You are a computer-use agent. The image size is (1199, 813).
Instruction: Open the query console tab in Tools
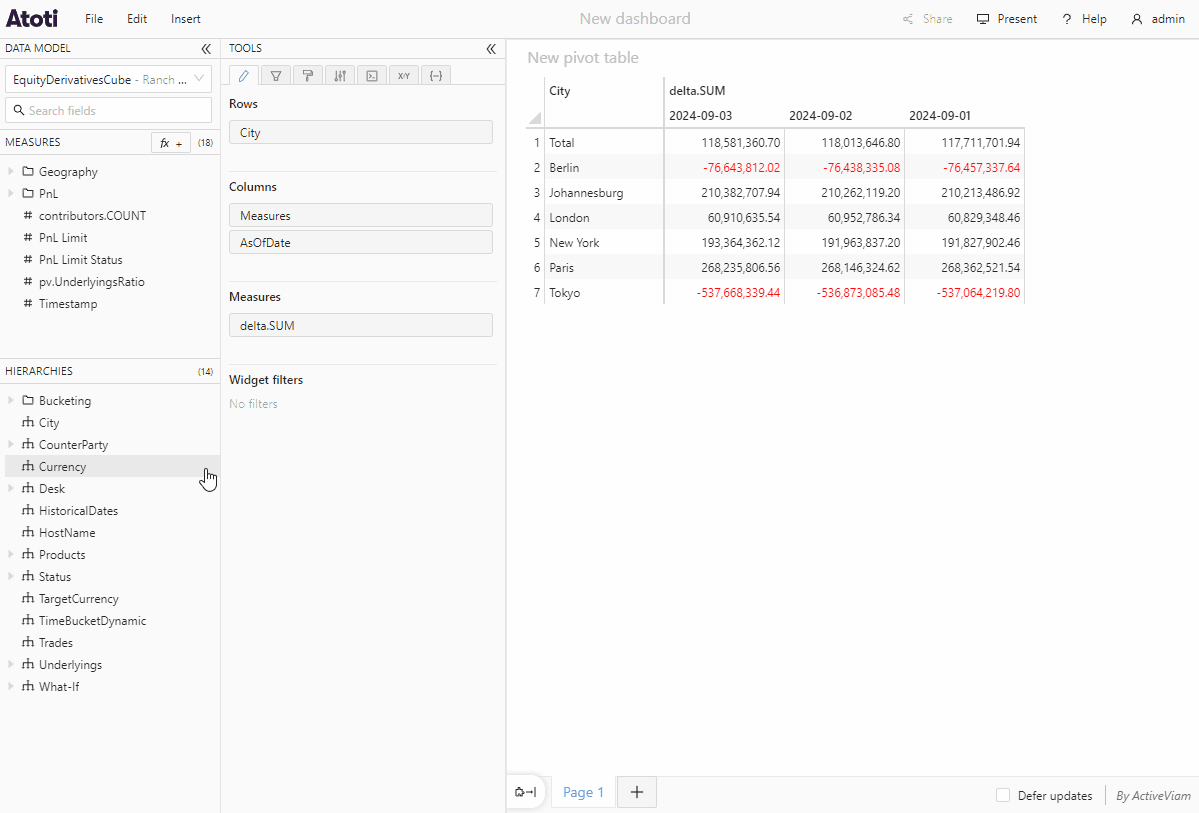click(372, 76)
